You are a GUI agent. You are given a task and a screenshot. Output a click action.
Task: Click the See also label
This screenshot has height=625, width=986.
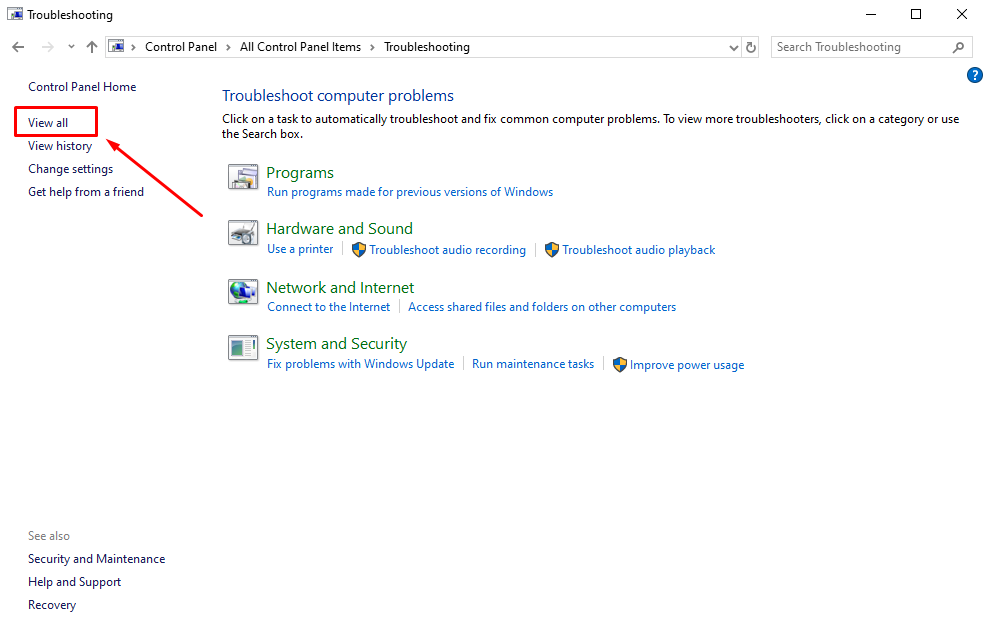coord(49,536)
